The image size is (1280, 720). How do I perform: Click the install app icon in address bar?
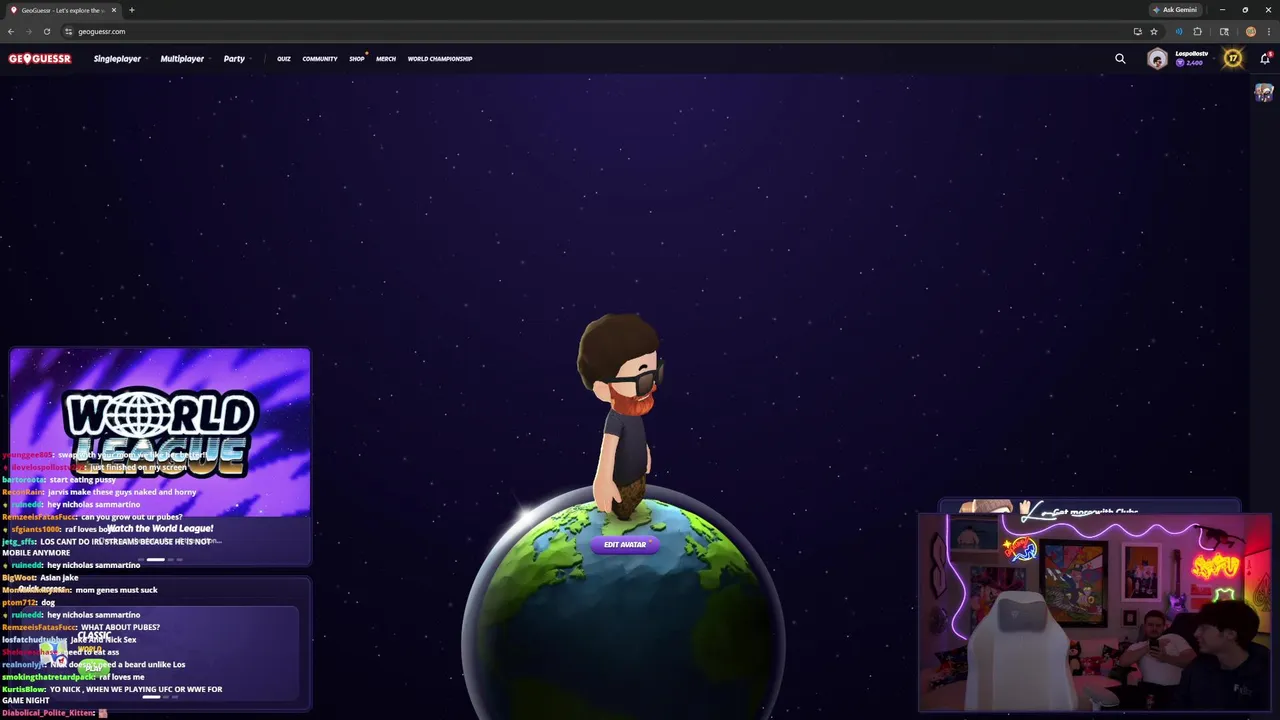pyautogui.click(x=1137, y=31)
